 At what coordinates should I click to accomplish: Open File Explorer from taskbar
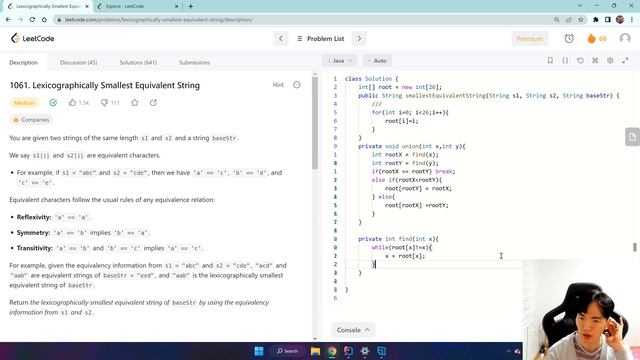[x=315, y=351]
